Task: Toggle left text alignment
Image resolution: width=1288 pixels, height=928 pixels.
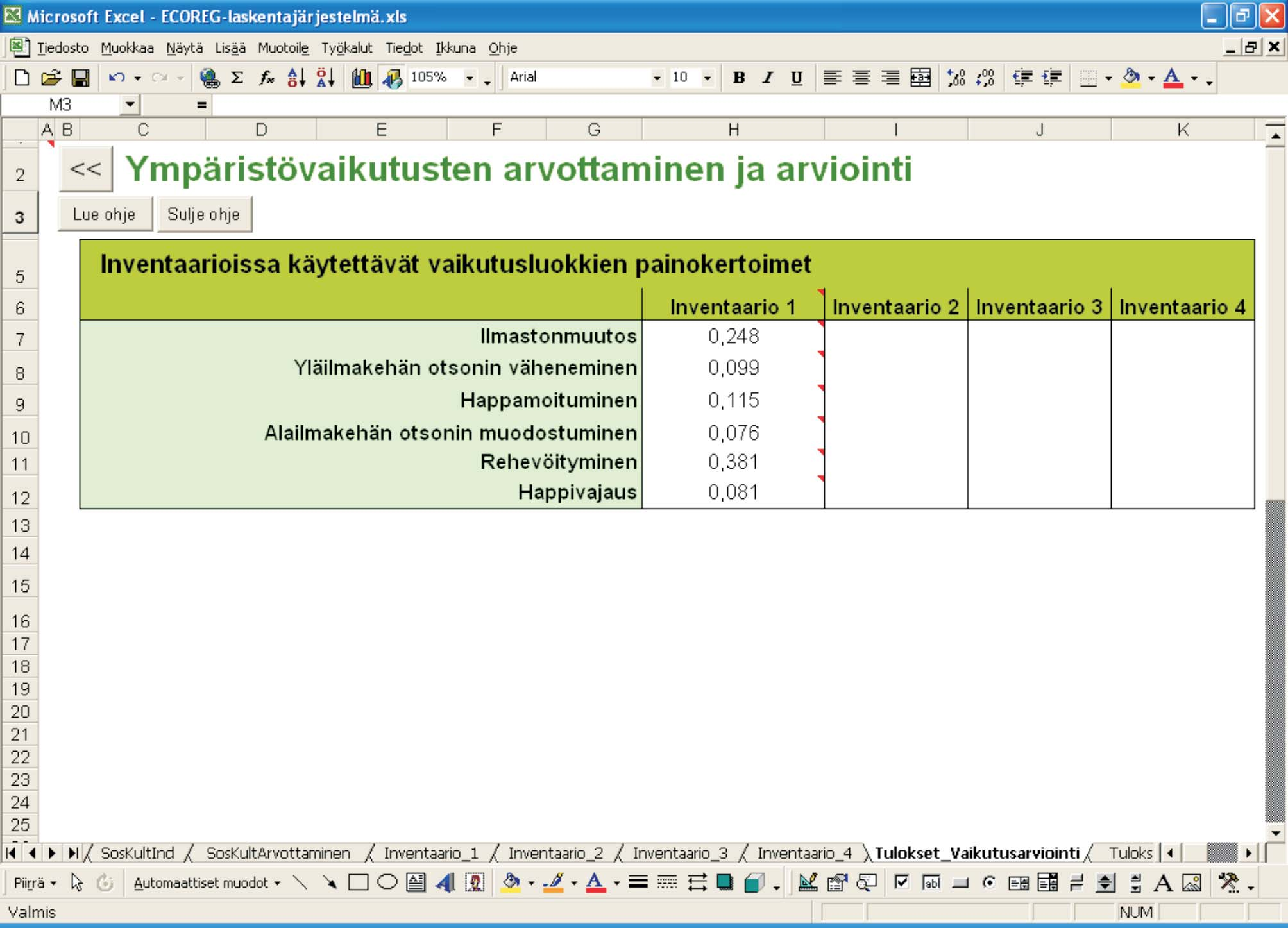Action: 832,78
